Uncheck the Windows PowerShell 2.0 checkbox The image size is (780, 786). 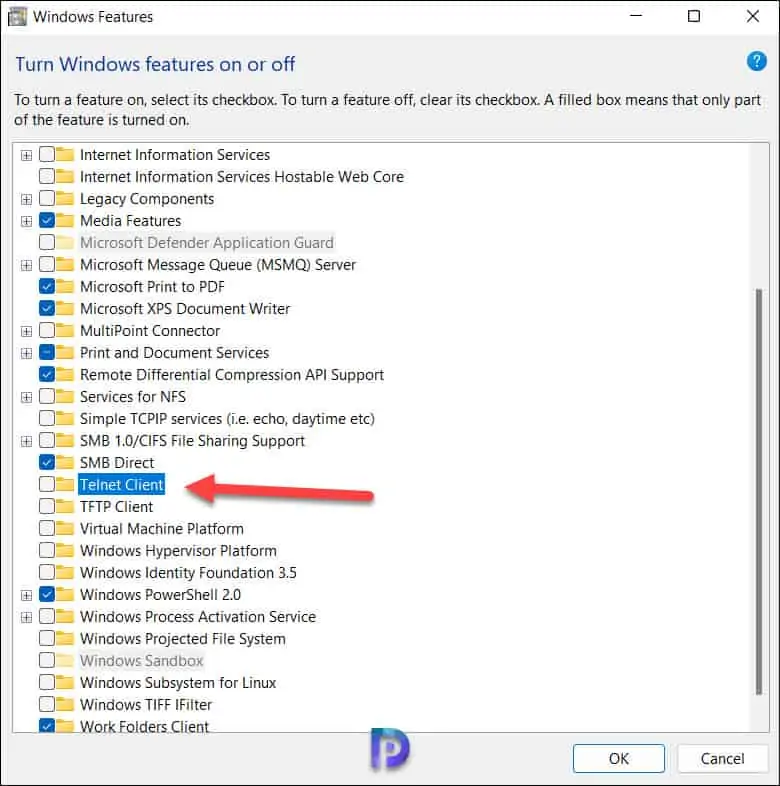coord(47,595)
